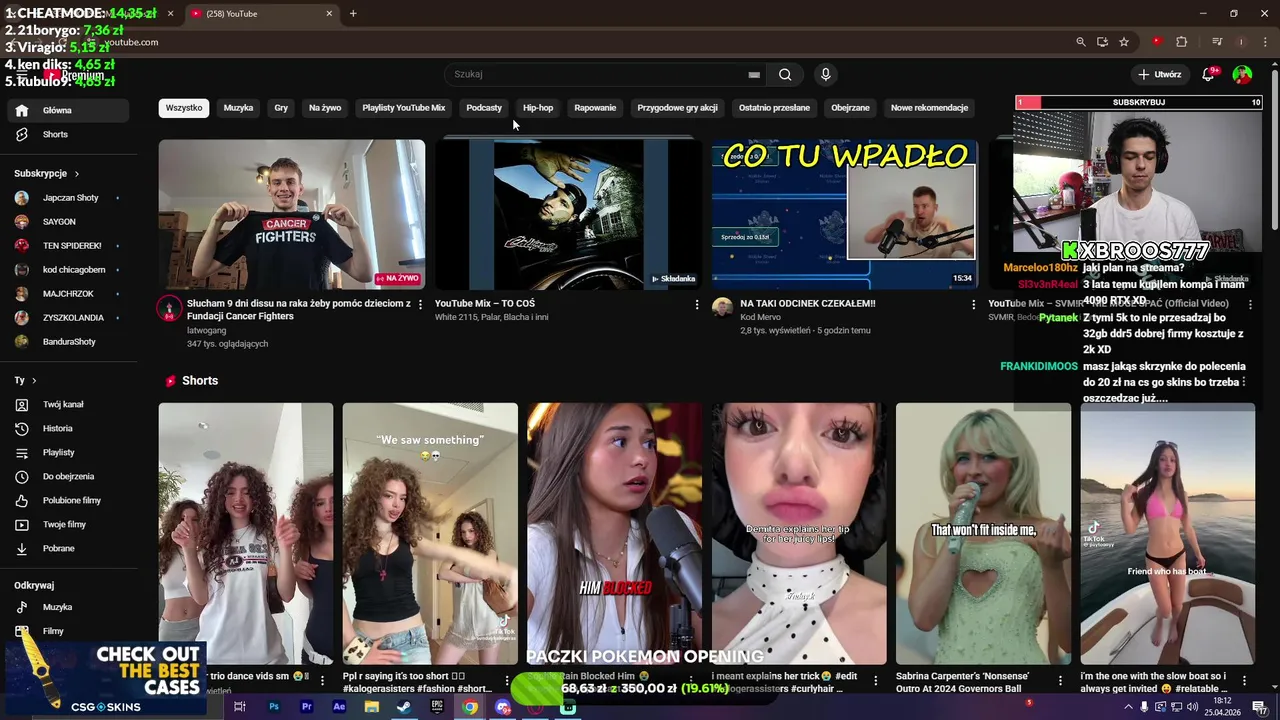Open Shorts from the left sidebar

[x=68, y=134]
